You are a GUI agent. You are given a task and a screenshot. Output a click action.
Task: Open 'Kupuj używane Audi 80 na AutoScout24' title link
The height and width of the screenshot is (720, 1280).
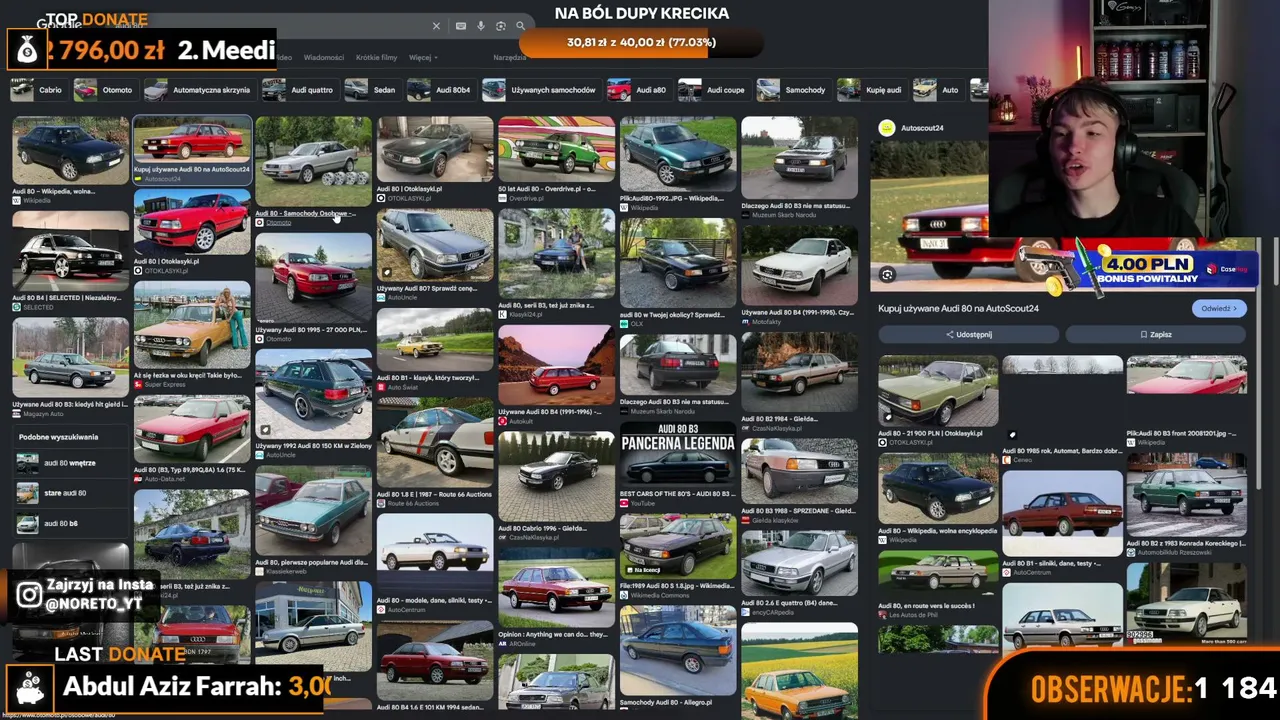point(958,308)
